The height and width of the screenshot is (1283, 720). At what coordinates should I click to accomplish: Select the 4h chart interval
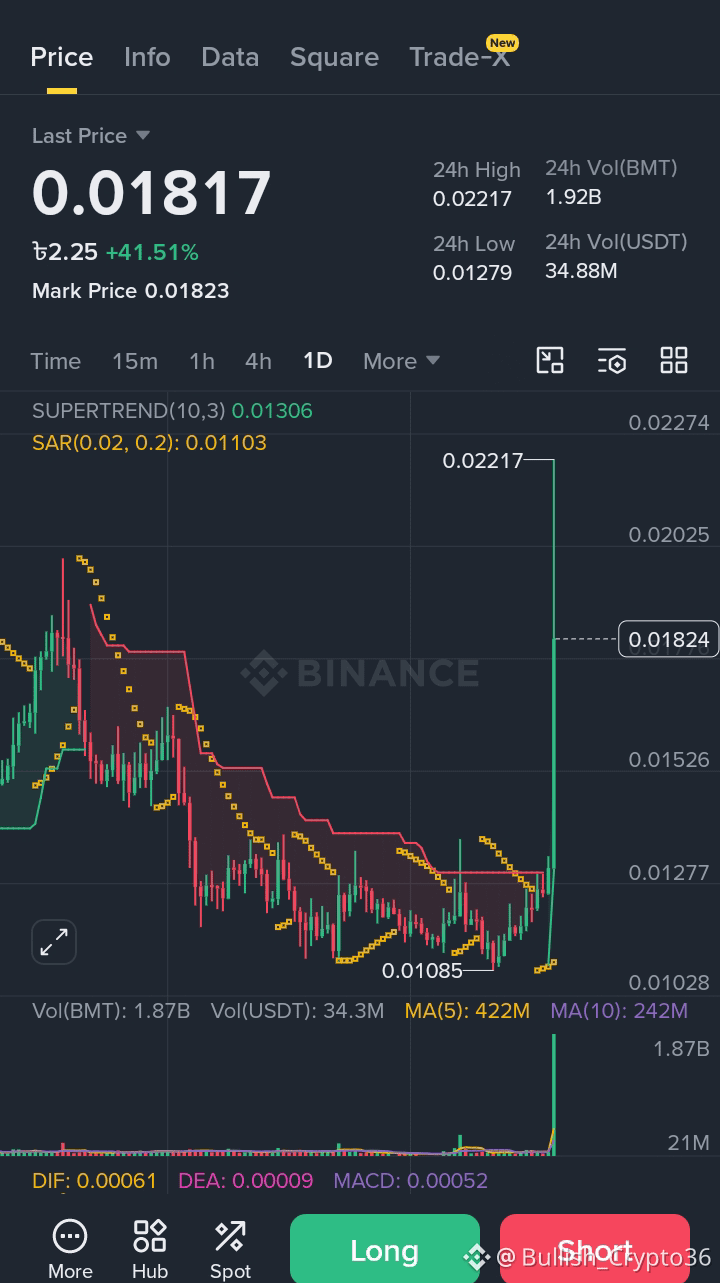[258, 361]
